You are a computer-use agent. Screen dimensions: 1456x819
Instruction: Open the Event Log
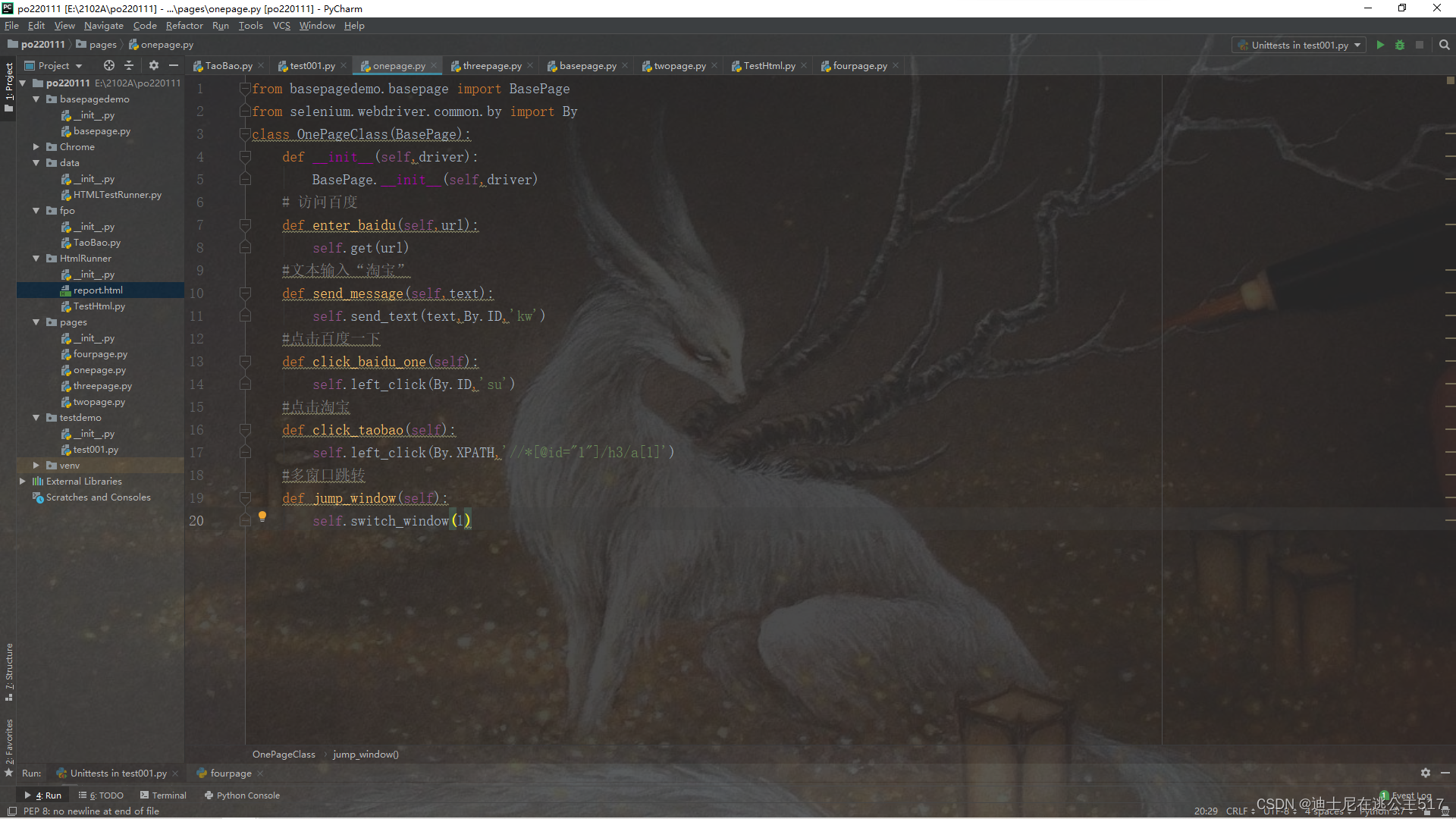[1407, 795]
